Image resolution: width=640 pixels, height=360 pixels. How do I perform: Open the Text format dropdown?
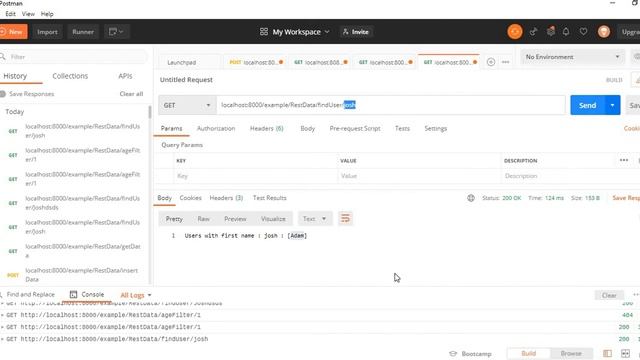coord(314,219)
